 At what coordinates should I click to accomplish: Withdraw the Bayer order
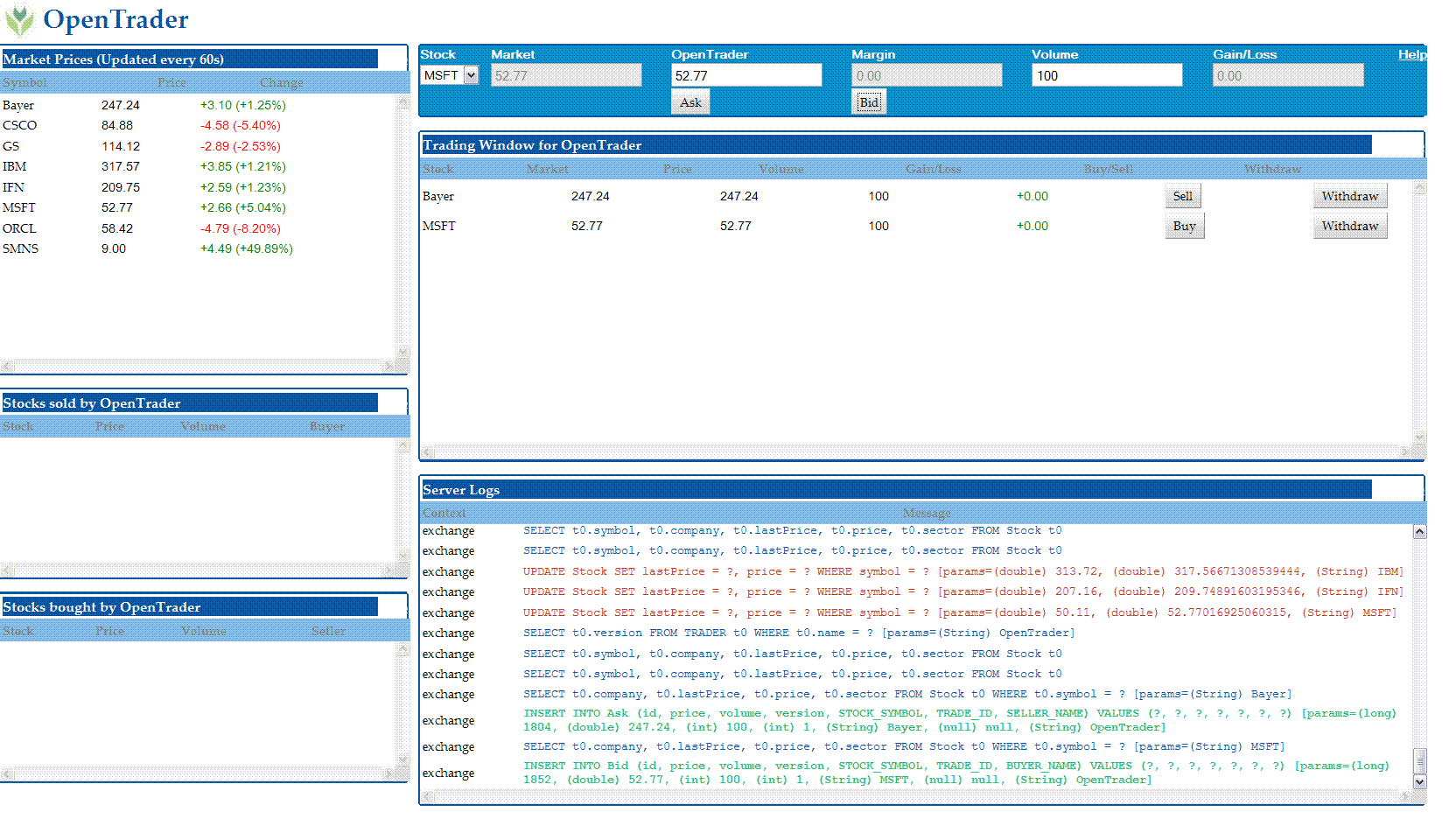click(1349, 195)
